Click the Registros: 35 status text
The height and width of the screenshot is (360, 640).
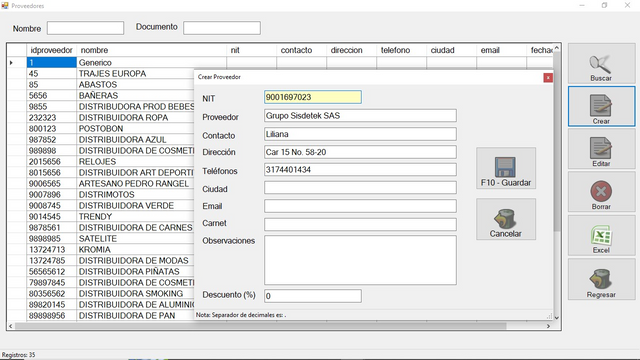pos(19,355)
